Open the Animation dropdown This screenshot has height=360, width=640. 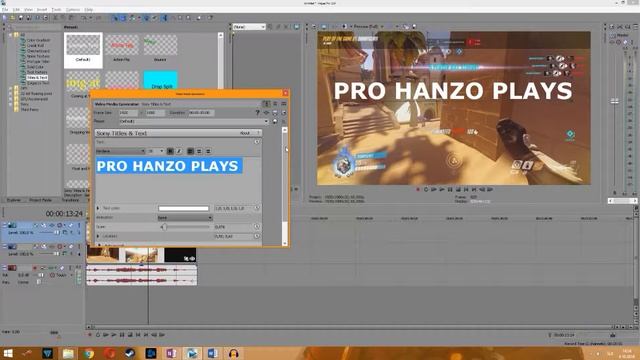pyautogui.click(x=185, y=218)
